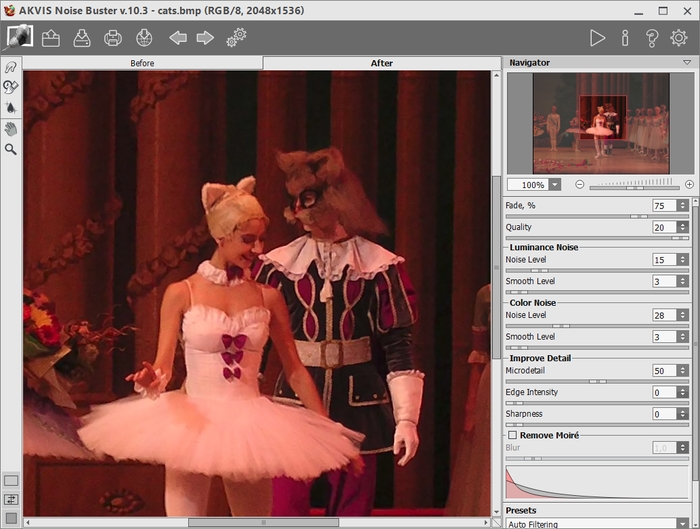Viewport: 700px width, 529px height.
Task: Select the blur drop tool
Action: pos(11,107)
